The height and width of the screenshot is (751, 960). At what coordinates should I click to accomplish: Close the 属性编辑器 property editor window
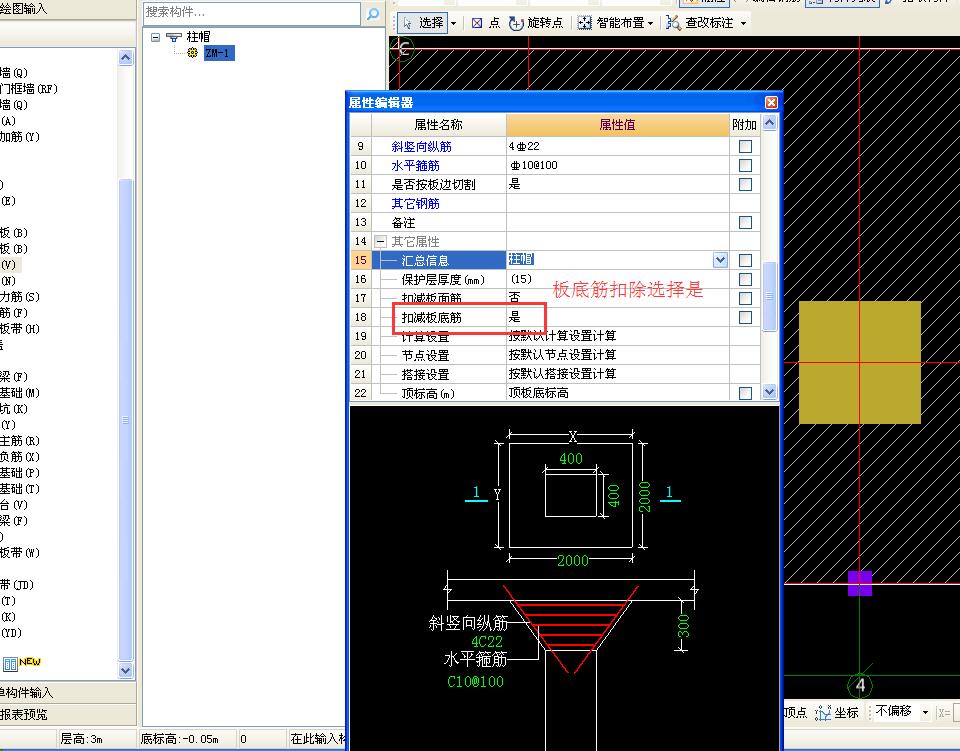coord(771,102)
